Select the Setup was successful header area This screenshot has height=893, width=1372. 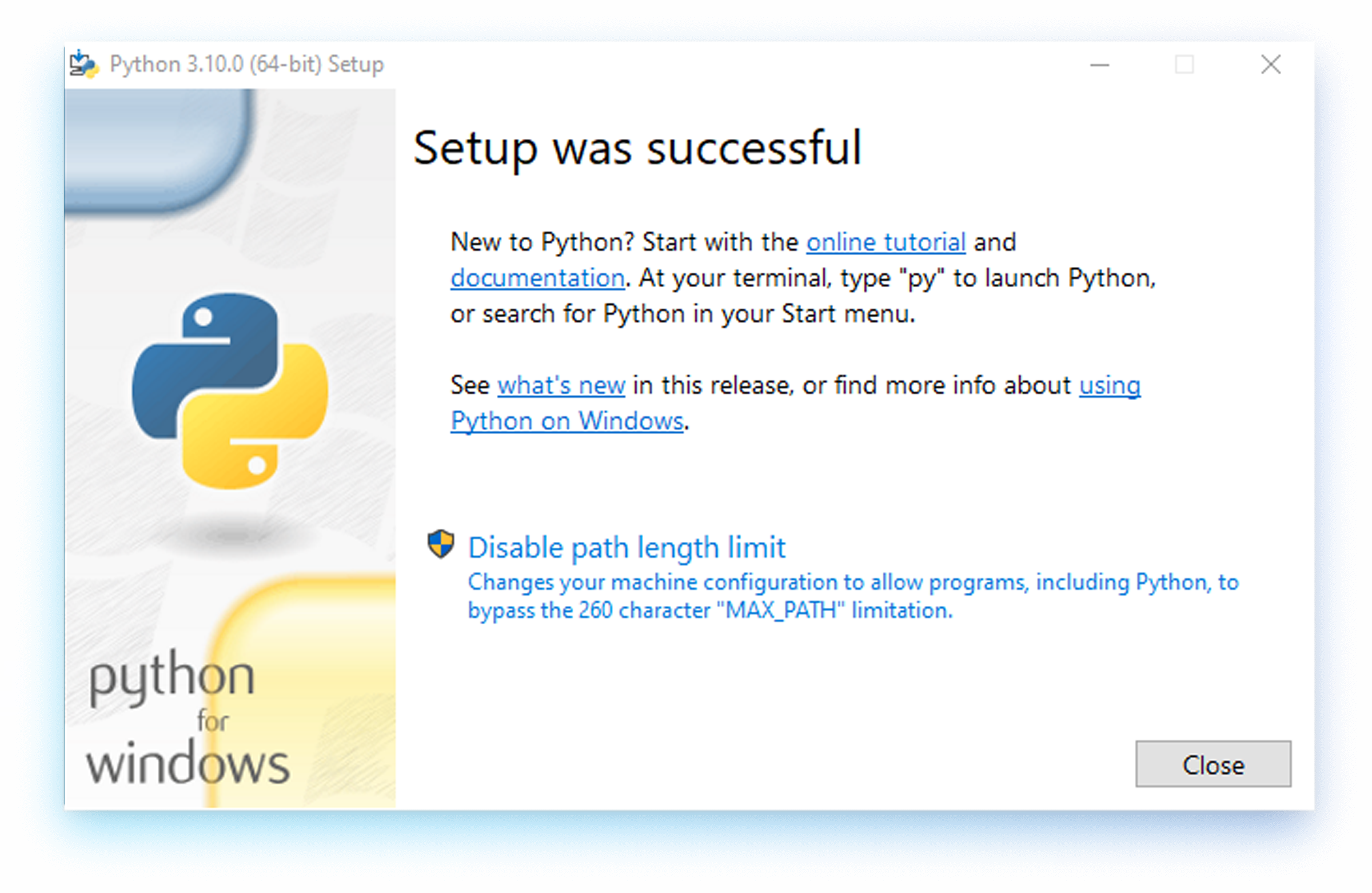pyautogui.click(x=637, y=148)
